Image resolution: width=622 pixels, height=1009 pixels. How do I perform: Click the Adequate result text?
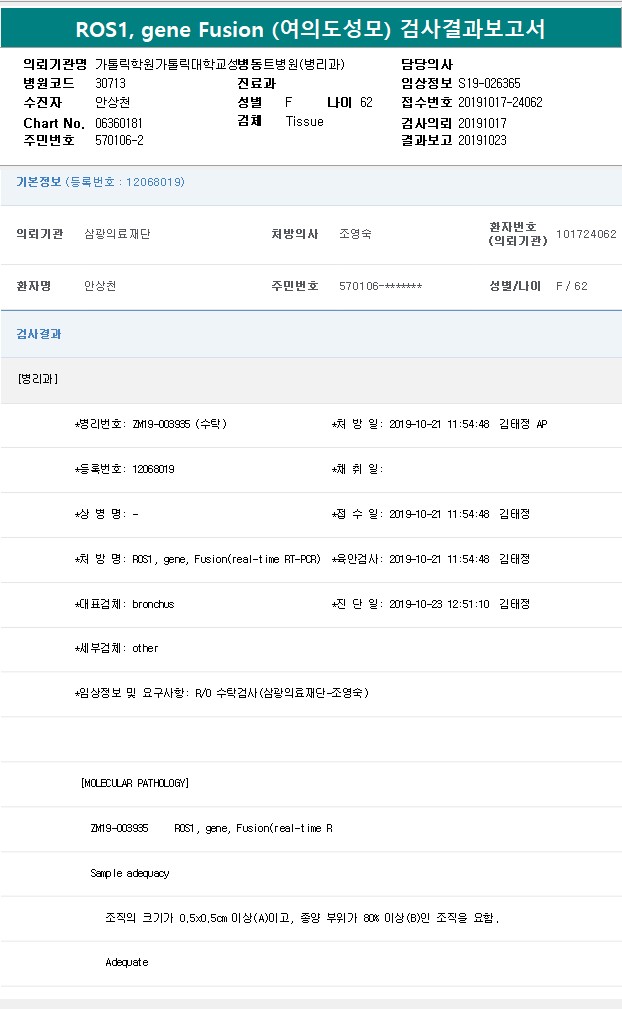tap(127, 962)
